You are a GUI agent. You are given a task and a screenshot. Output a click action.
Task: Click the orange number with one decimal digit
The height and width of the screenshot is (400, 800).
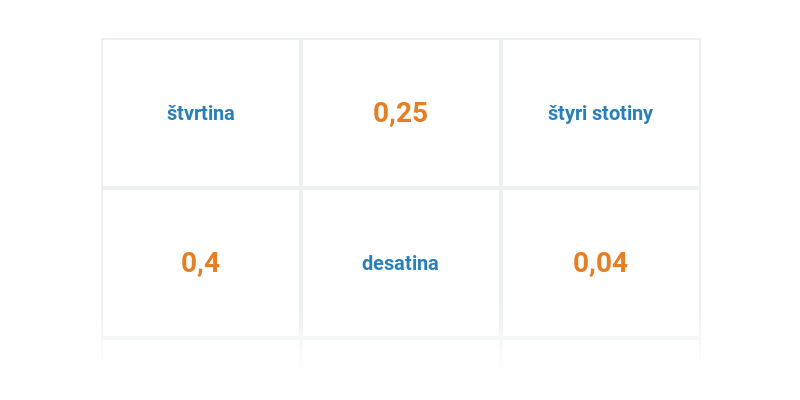[x=201, y=263]
